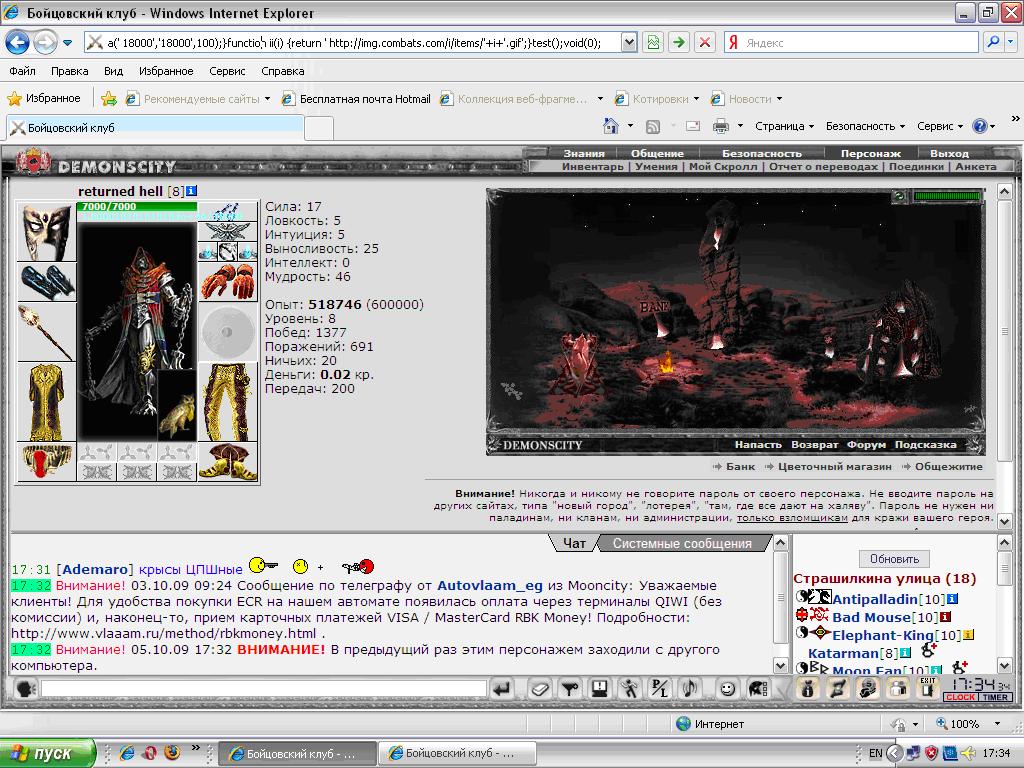Switch to Системные сообщения tab
This screenshot has width=1024, height=768.
point(682,543)
